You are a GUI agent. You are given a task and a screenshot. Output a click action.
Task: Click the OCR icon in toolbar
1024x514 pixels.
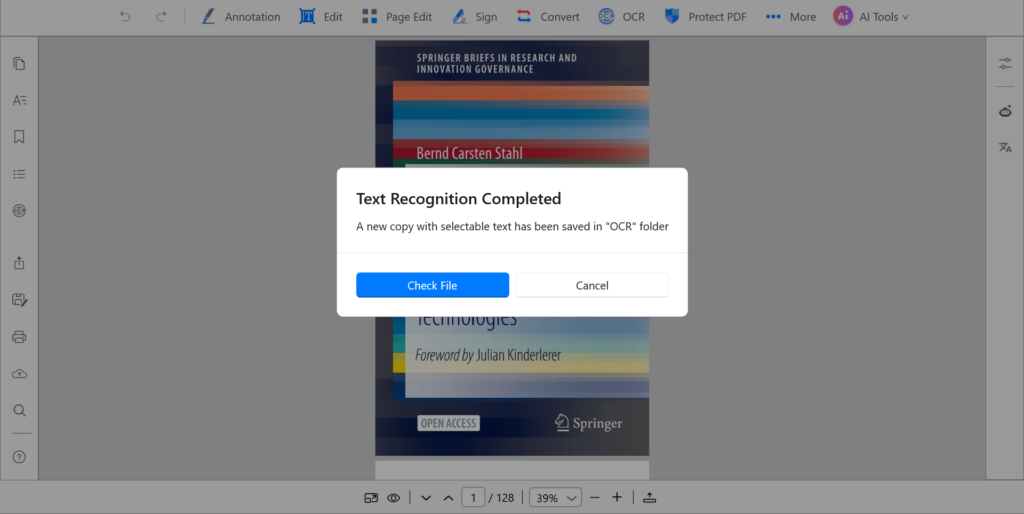pos(621,17)
